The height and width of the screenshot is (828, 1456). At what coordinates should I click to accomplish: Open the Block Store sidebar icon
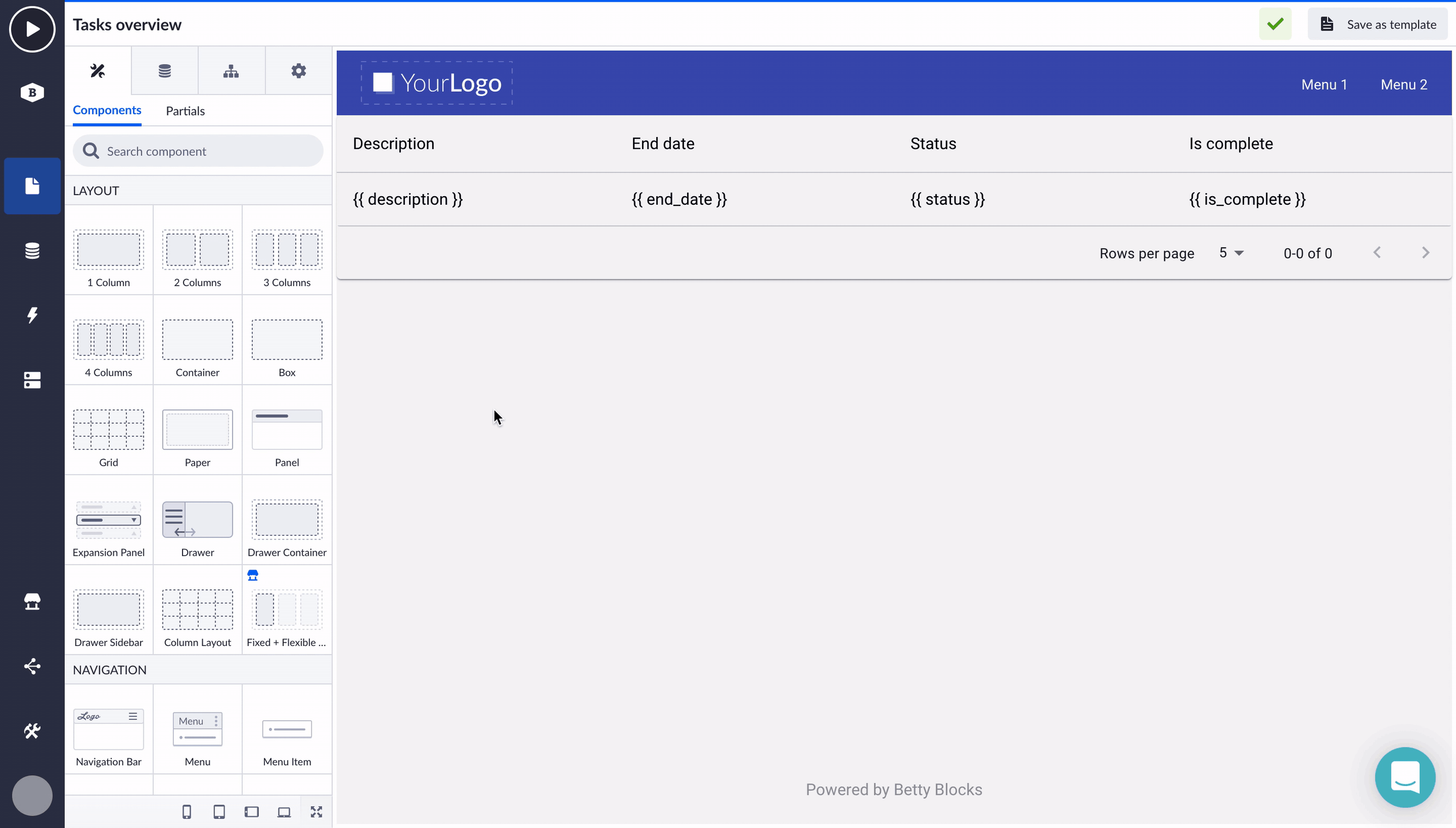[32, 601]
